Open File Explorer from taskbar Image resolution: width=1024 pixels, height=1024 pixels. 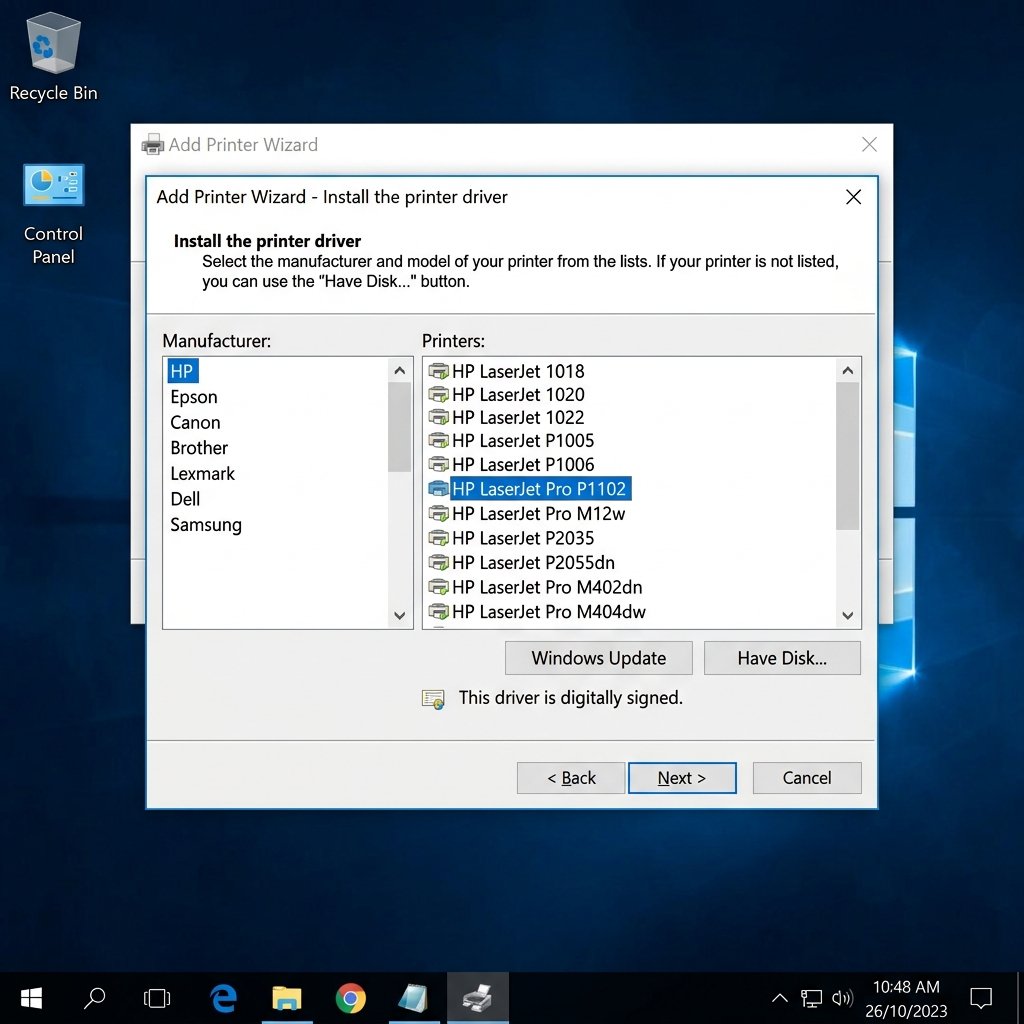[x=287, y=998]
